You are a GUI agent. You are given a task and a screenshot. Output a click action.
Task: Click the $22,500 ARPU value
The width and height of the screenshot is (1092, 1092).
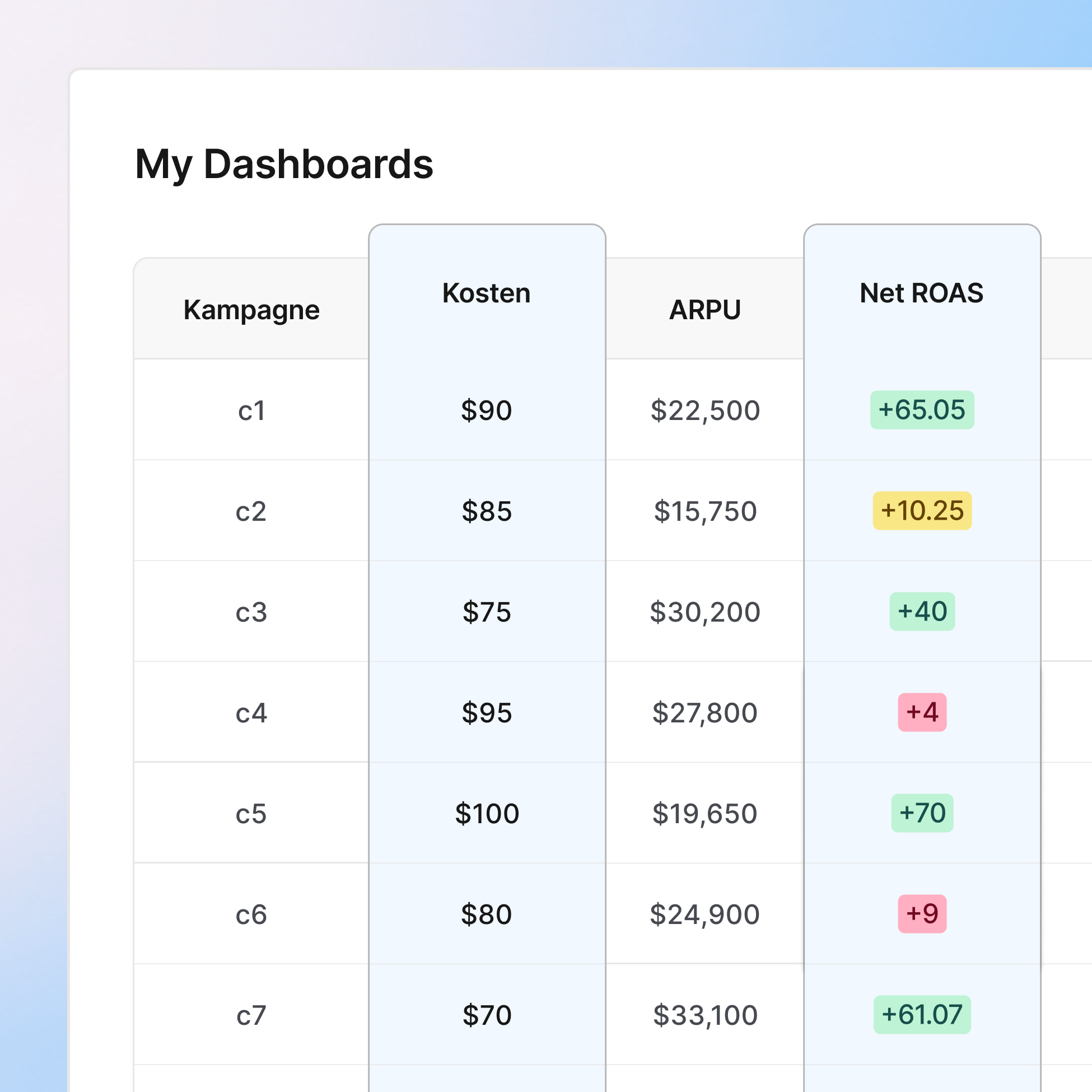[x=705, y=410]
